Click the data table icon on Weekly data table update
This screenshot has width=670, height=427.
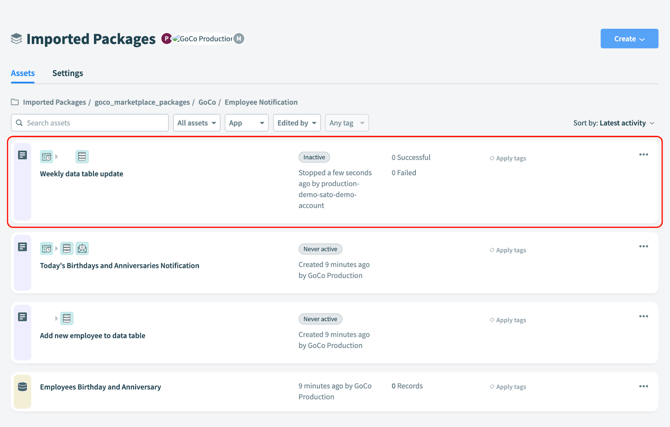82,157
